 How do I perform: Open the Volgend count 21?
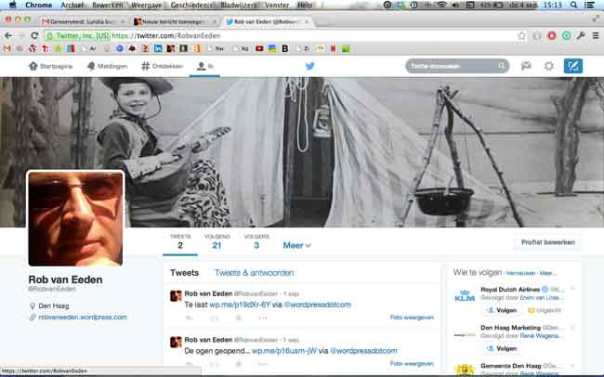tap(217, 242)
